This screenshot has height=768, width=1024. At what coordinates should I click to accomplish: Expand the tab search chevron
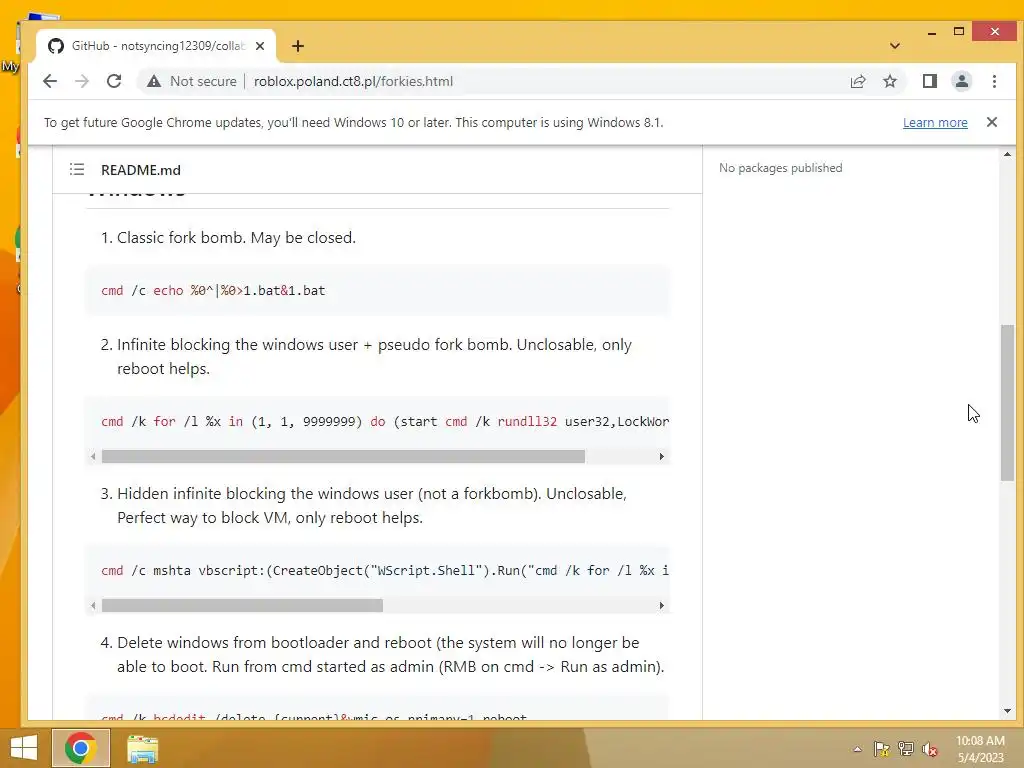[x=895, y=46]
